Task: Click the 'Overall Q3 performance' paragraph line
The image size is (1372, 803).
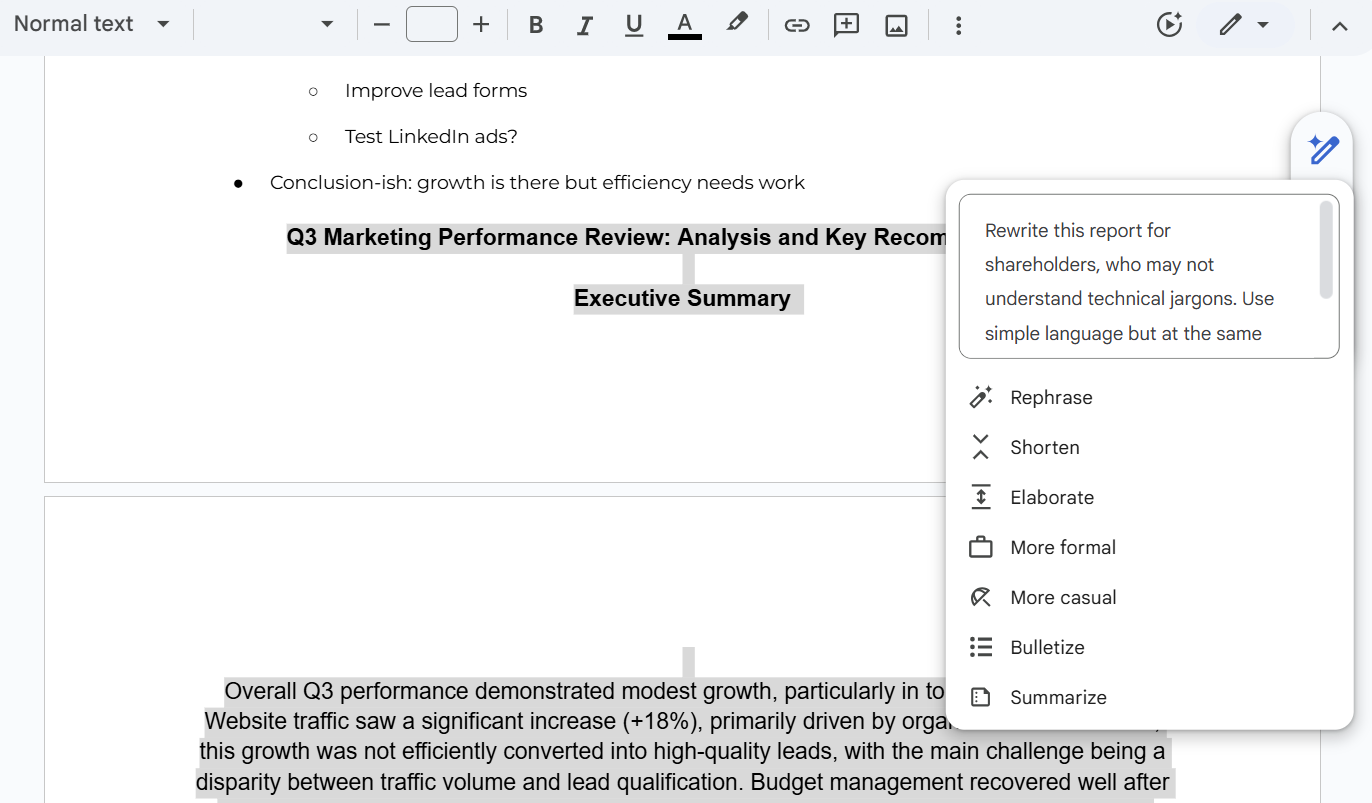Action: [584, 691]
